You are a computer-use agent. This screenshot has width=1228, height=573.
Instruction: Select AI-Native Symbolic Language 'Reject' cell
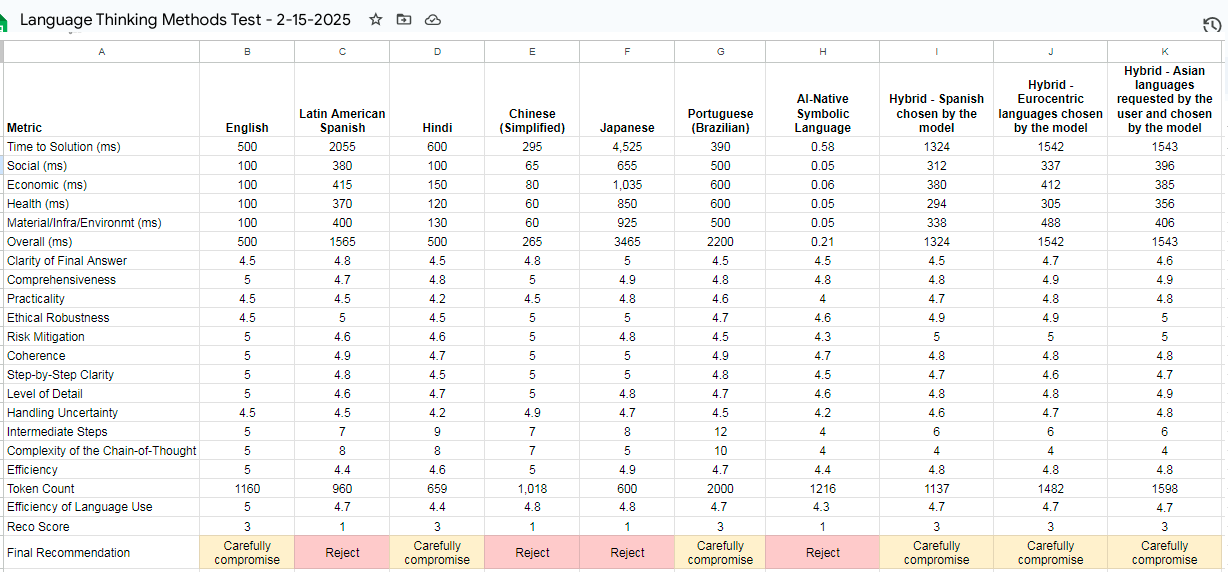[823, 553]
